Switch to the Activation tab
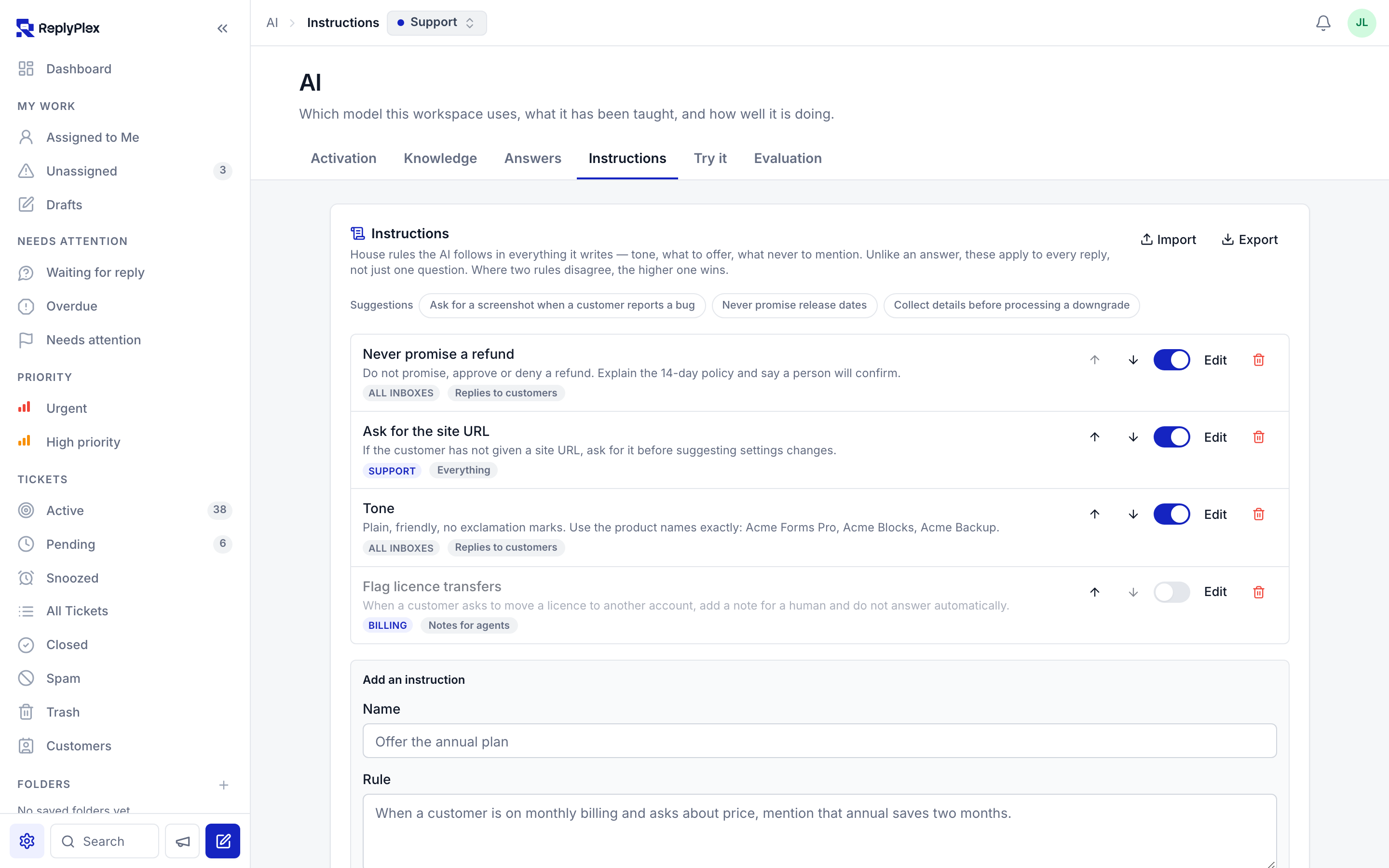This screenshot has height=868, width=1389. [x=343, y=159]
